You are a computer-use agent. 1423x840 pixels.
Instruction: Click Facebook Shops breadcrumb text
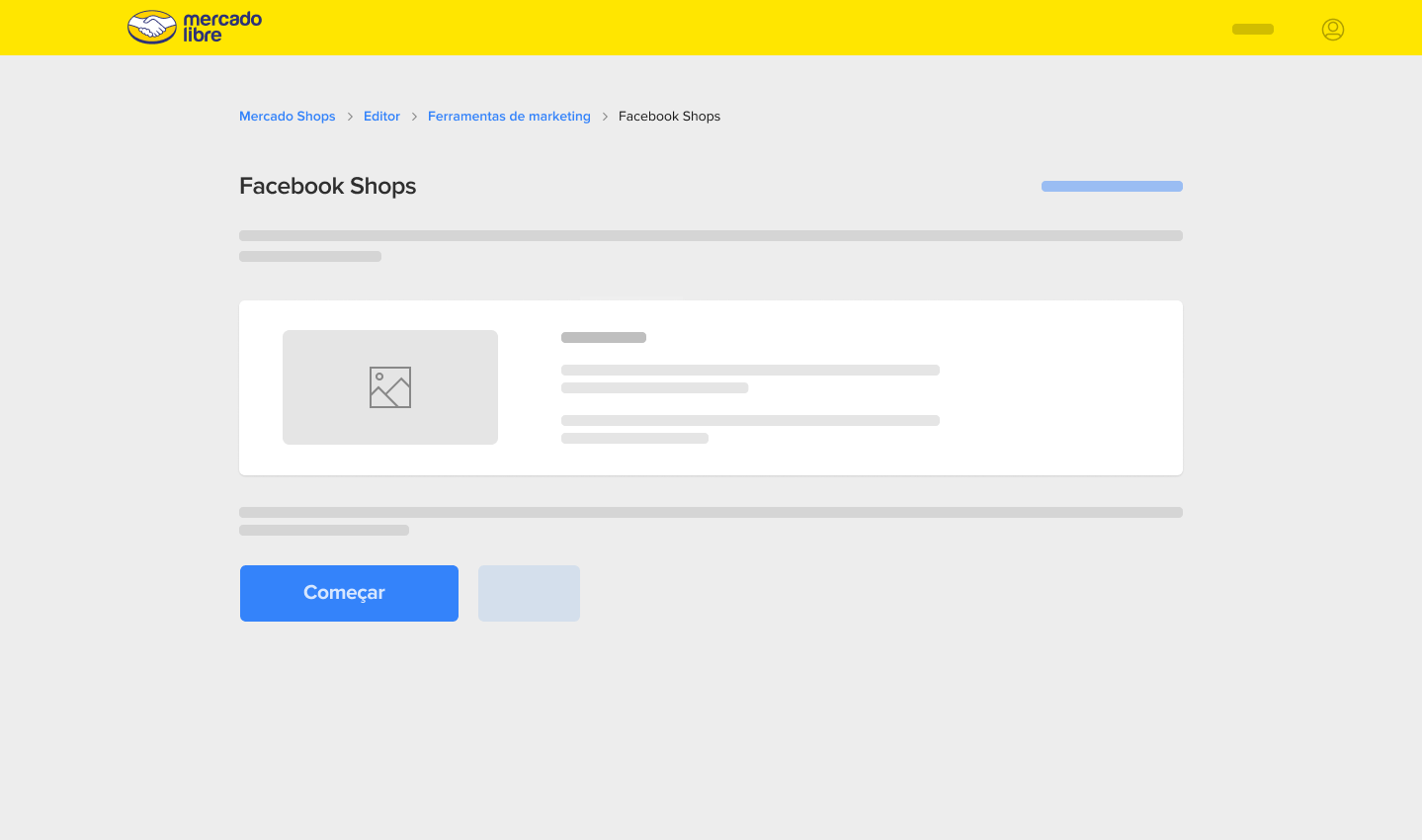click(669, 117)
